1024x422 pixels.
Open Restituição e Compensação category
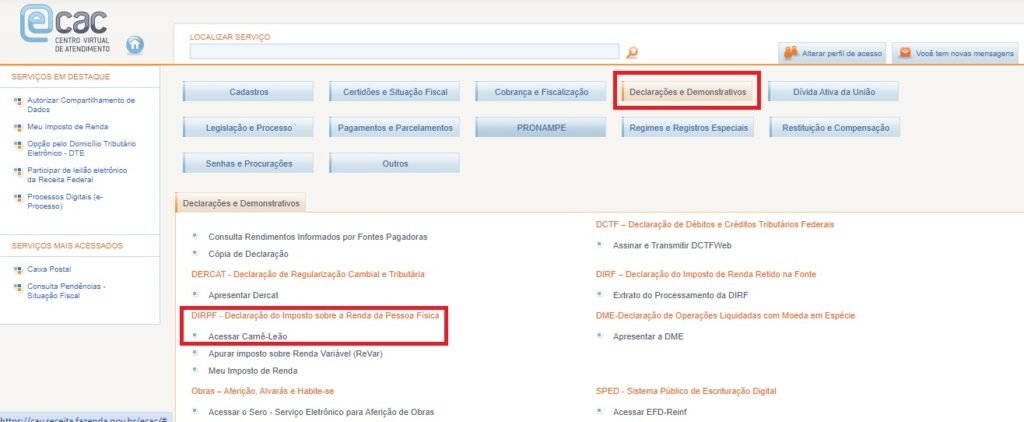point(835,128)
